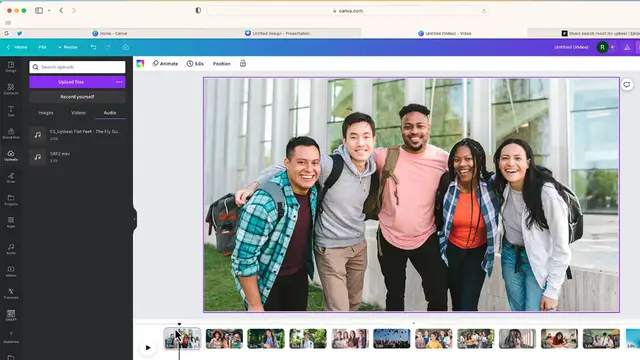Open the Videos panel in sidebar

tap(11, 271)
